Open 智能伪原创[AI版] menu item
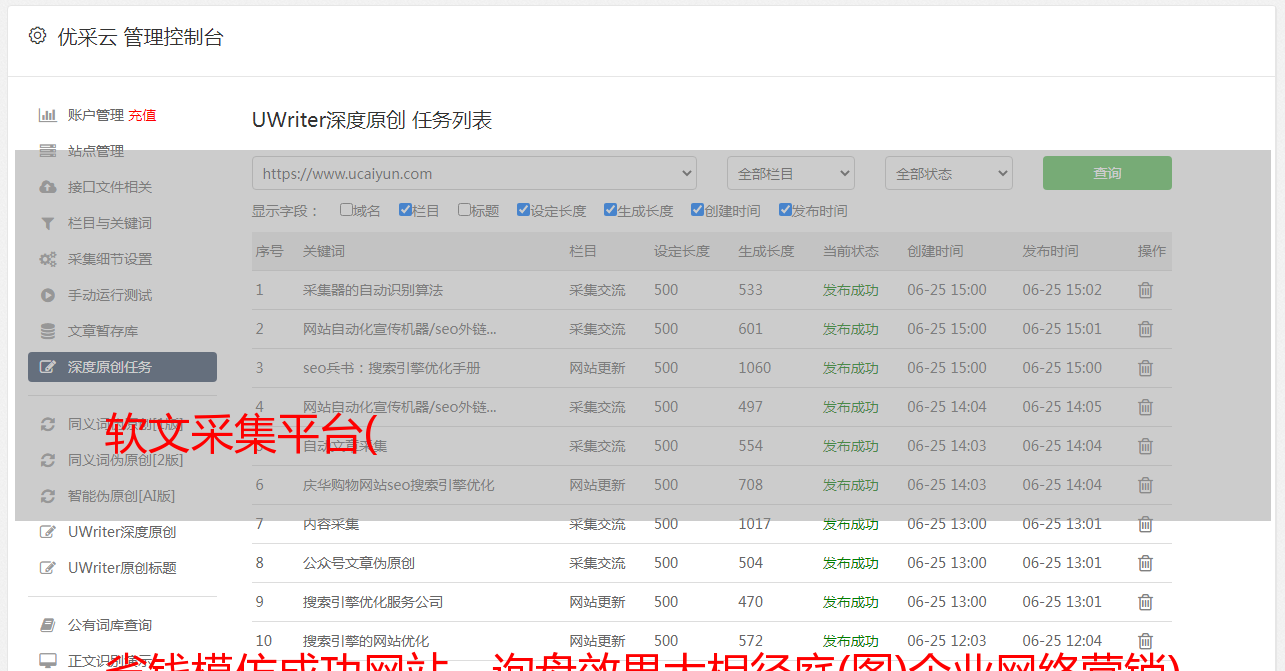This screenshot has width=1285, height=671. pos(122,496)
